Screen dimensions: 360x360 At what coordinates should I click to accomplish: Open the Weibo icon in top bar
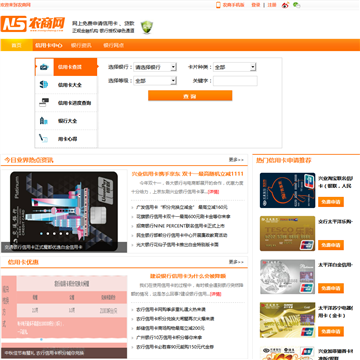pos(285,5)
